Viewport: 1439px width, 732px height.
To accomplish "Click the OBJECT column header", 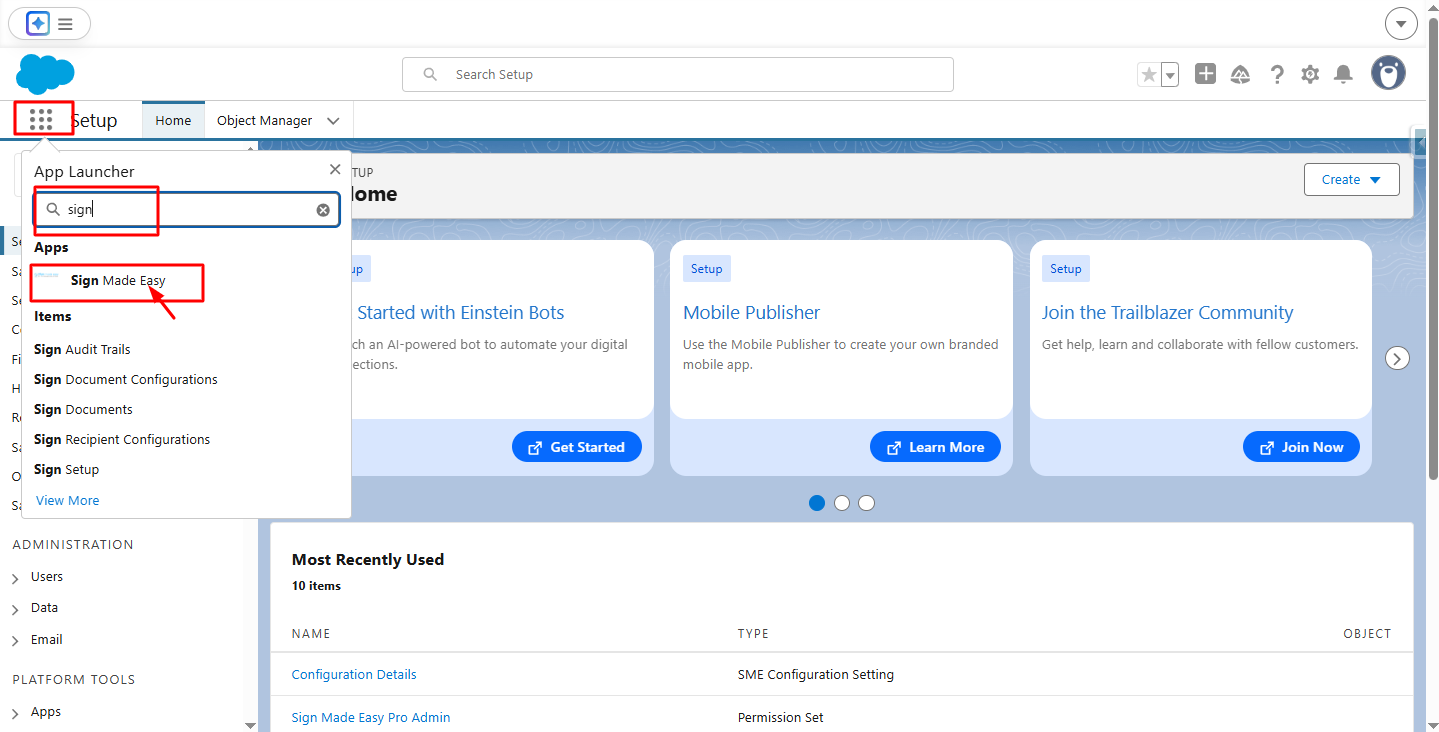I will tap(1367, 633).
